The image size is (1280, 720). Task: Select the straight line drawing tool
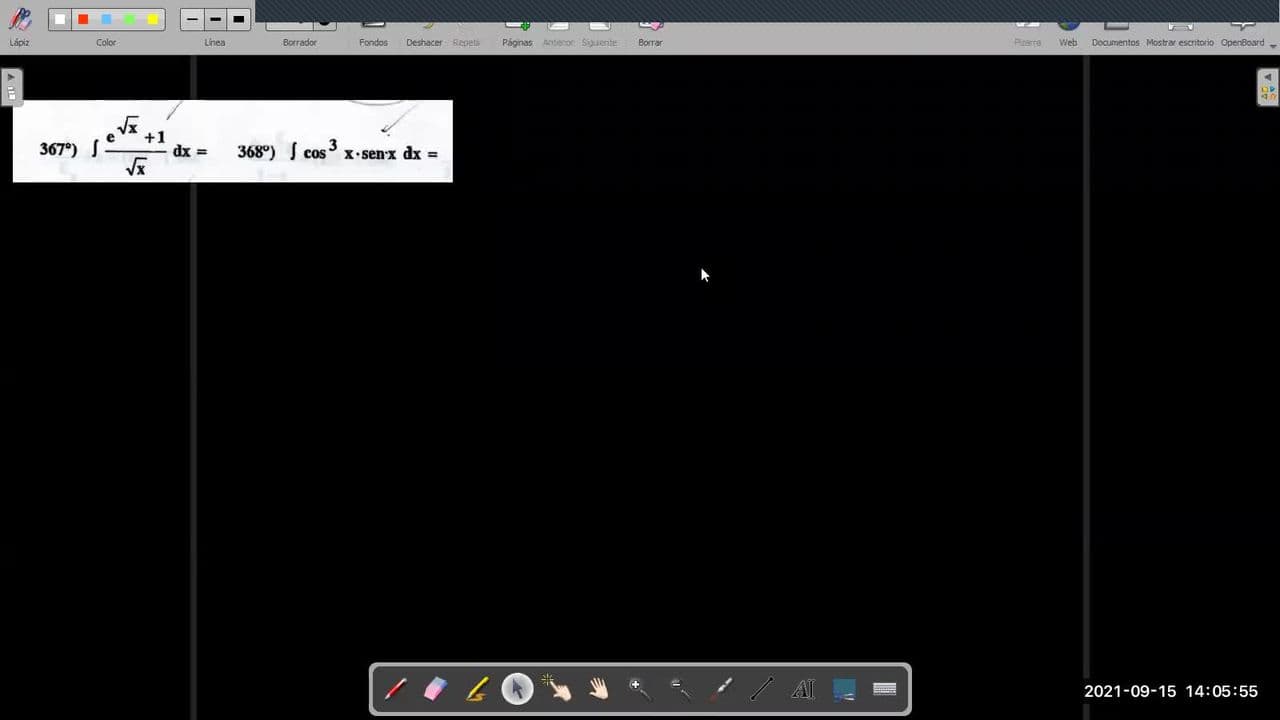coord(762,689)
